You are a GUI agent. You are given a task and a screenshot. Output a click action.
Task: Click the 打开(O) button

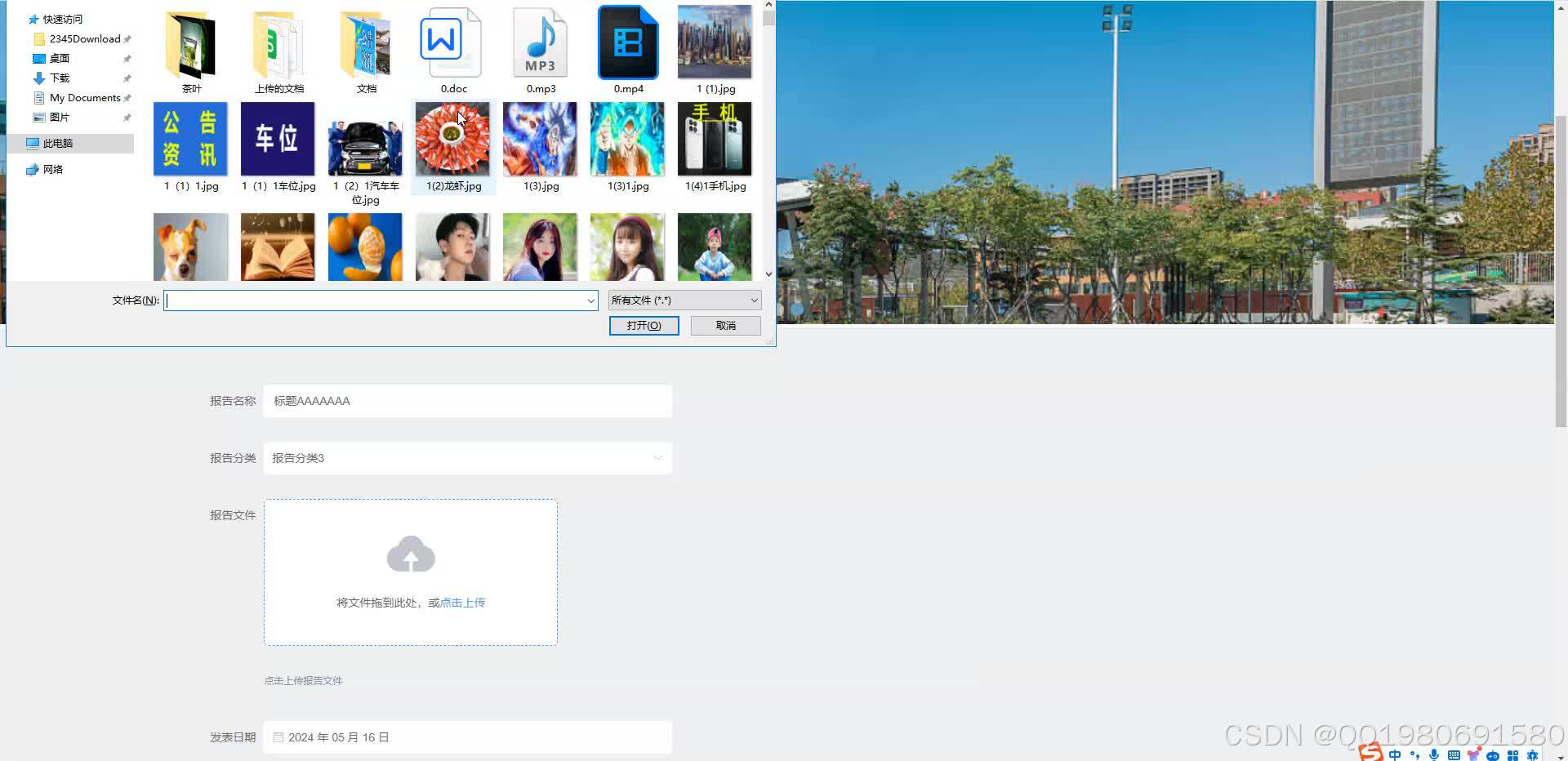pos(644,326)
